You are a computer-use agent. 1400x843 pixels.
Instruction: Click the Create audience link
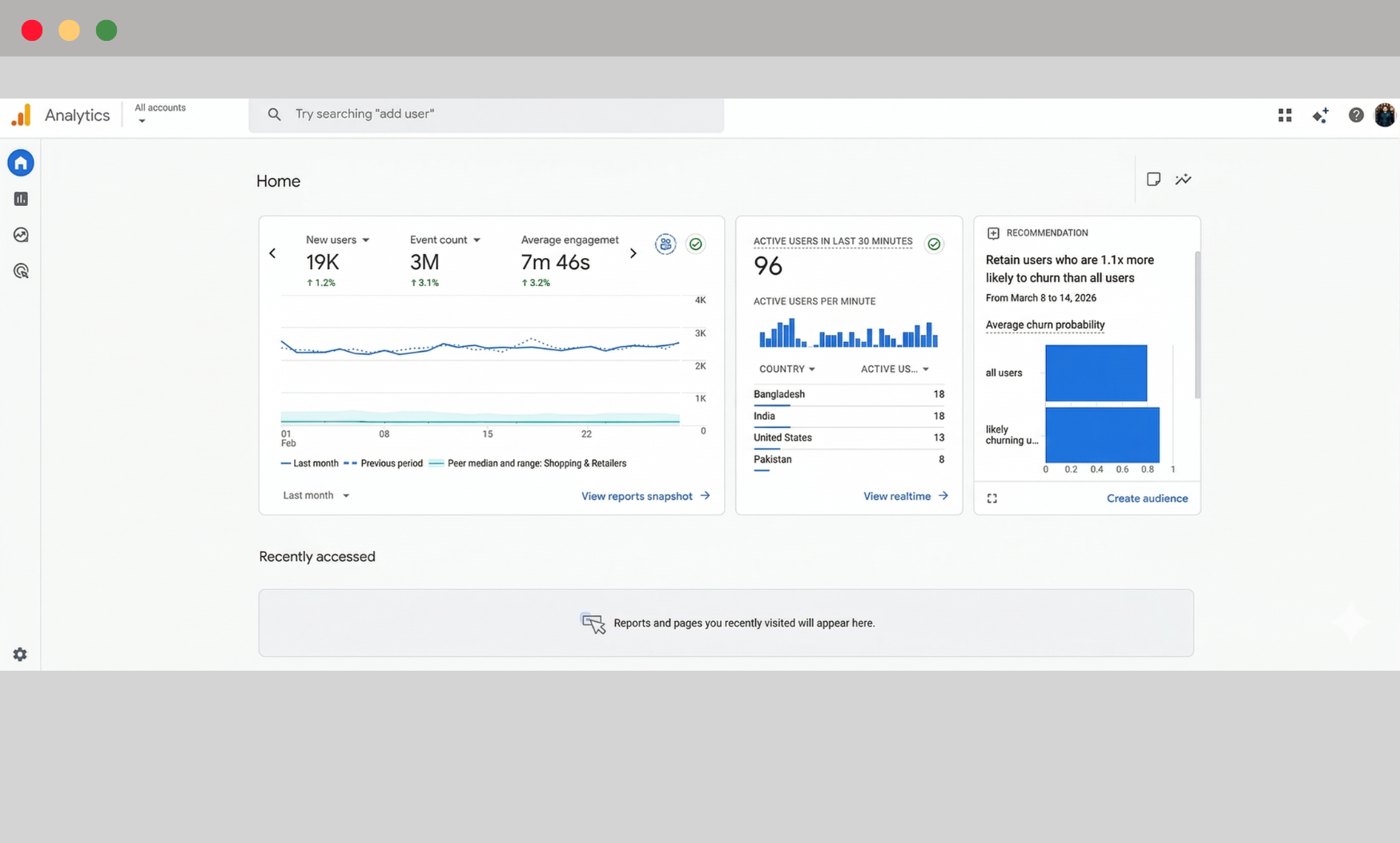1147,498
